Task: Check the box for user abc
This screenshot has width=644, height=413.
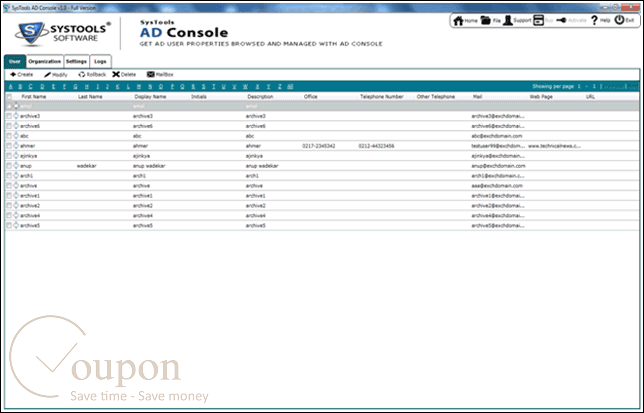Action: (x=9, y=136)
